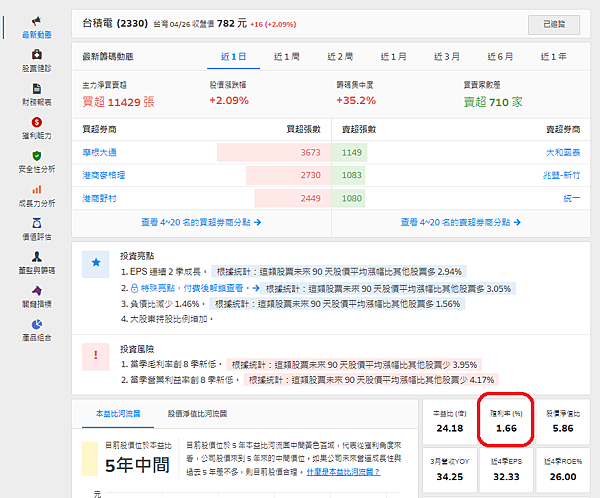The image size is (600, 498).
Task: Open 財務報表 in the sidebar
Action: (37, 95)
